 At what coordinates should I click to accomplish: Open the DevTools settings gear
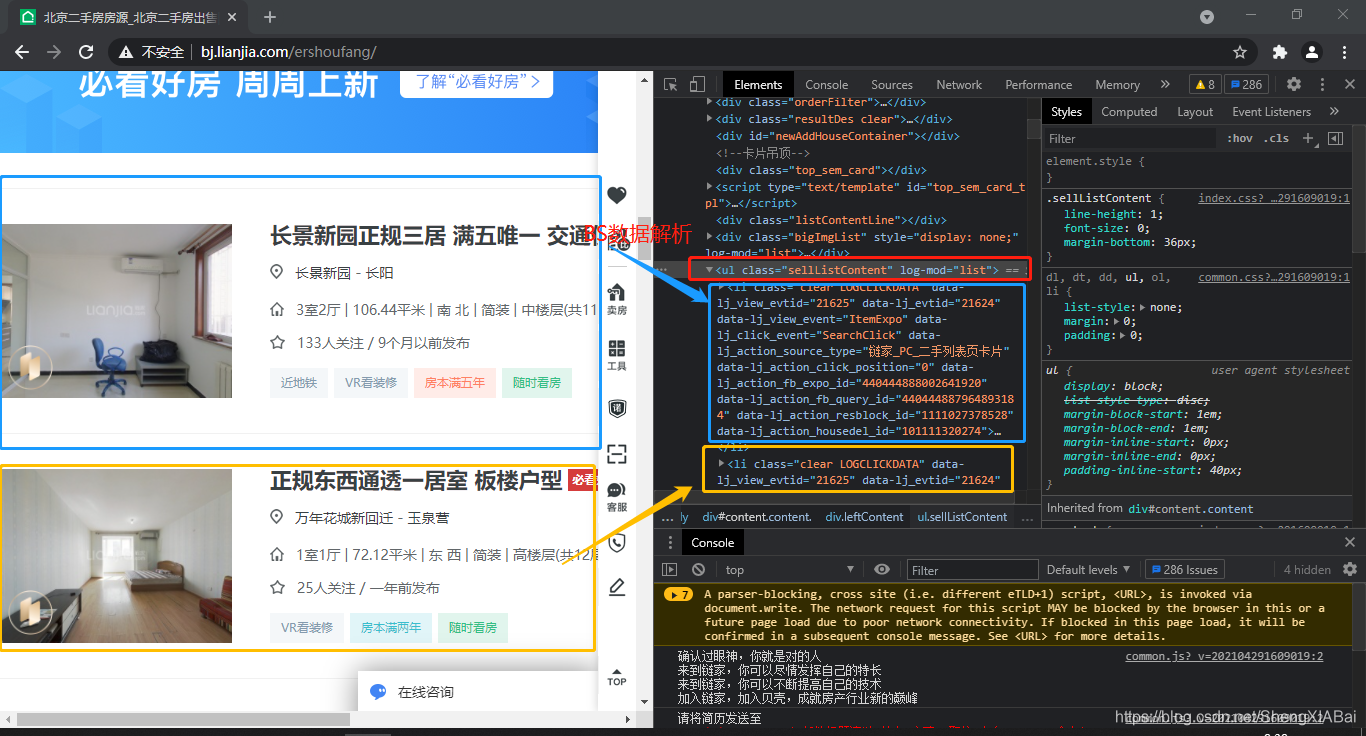(1294, 85)
